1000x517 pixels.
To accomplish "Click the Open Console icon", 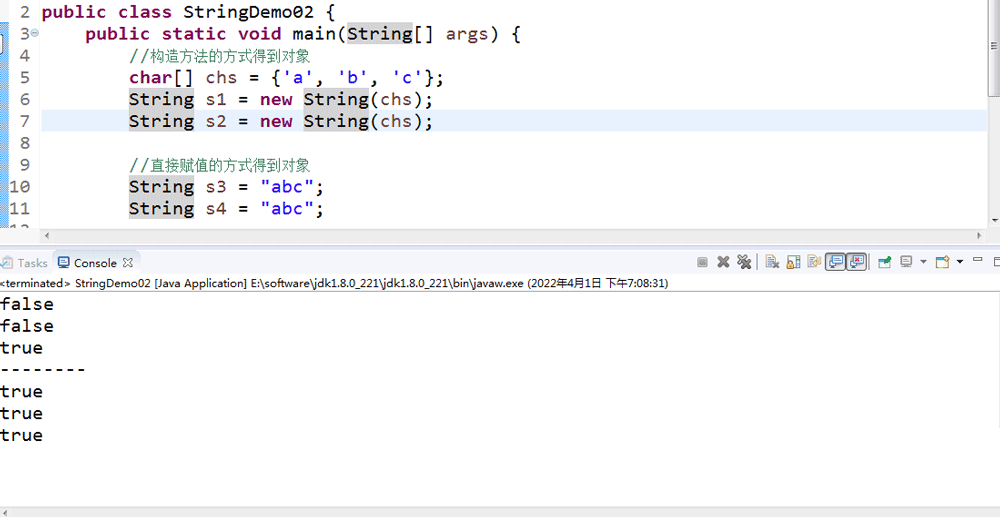I will pyautogui.click(x=943, y=261).
